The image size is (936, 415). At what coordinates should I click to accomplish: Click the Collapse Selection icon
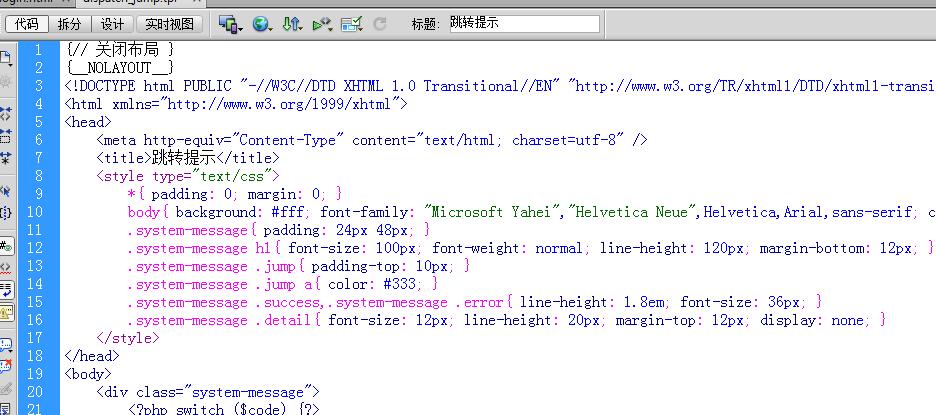(6, 135)
